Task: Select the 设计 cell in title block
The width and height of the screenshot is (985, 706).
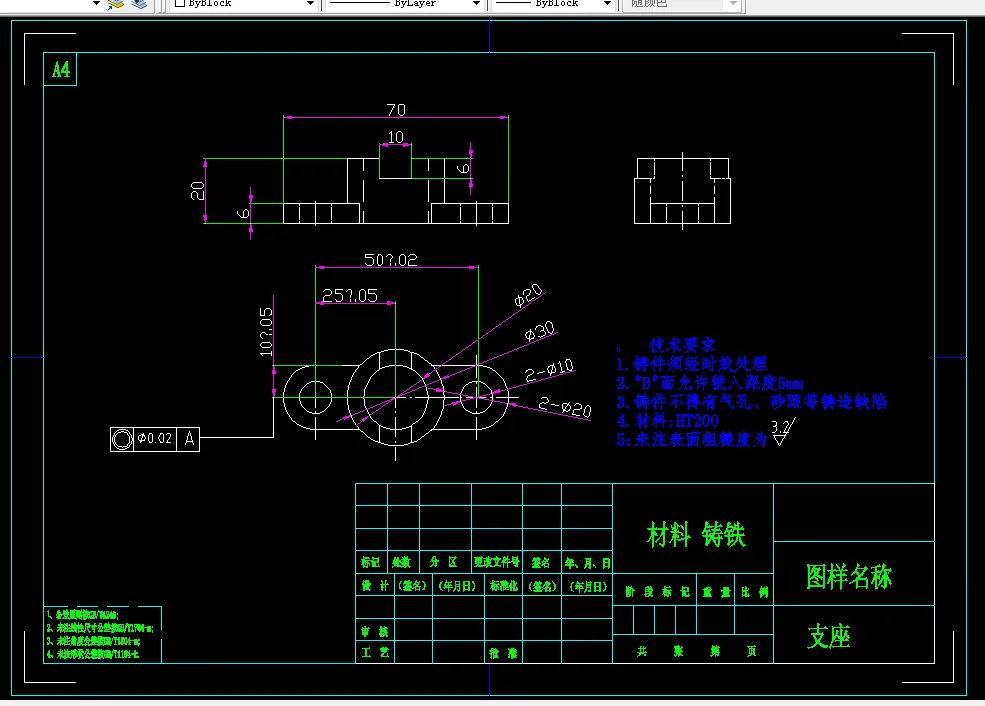Action: pyautogui.click(x=375, y=585)
